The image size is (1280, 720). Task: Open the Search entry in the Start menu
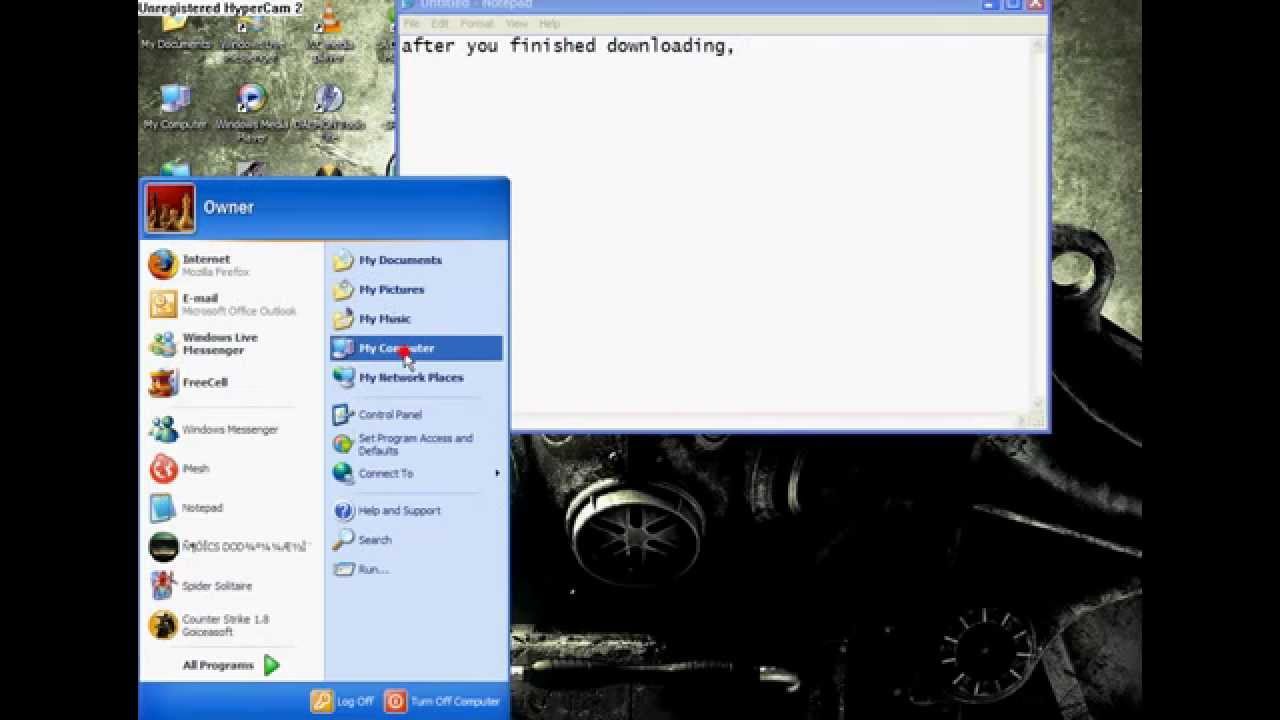[x=416, y=540]
